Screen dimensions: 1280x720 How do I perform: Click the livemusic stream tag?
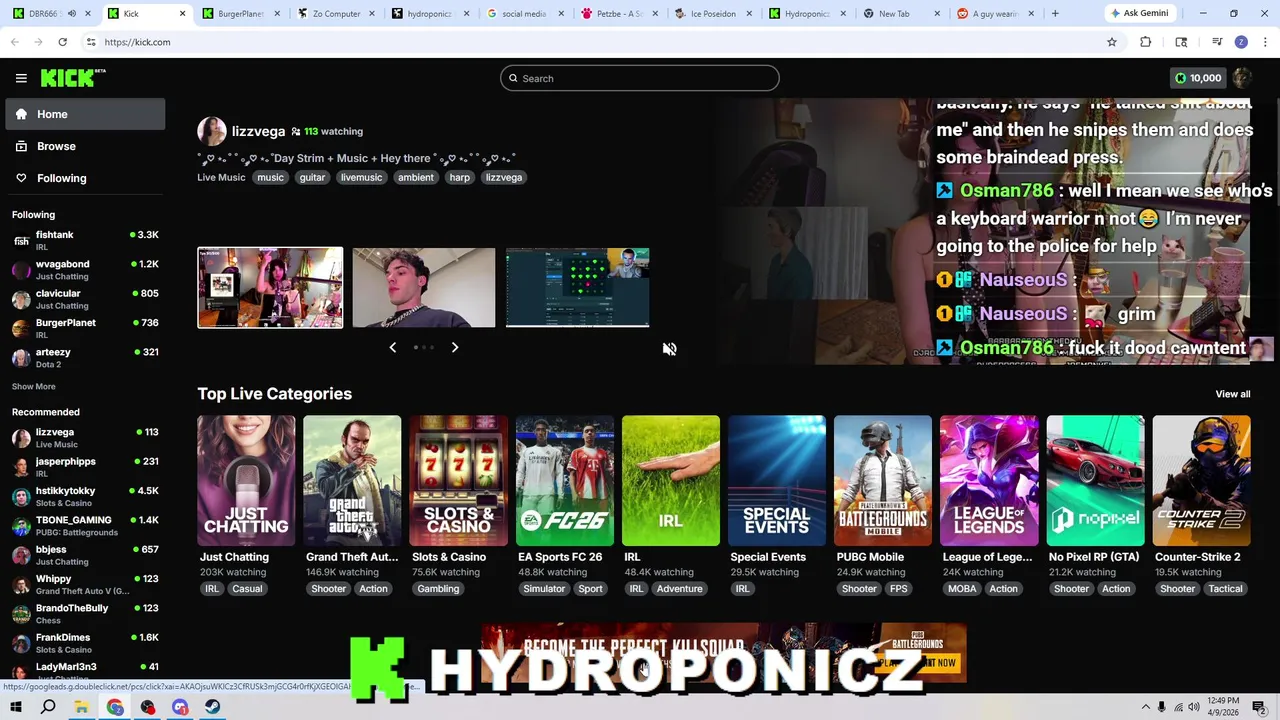361,177
